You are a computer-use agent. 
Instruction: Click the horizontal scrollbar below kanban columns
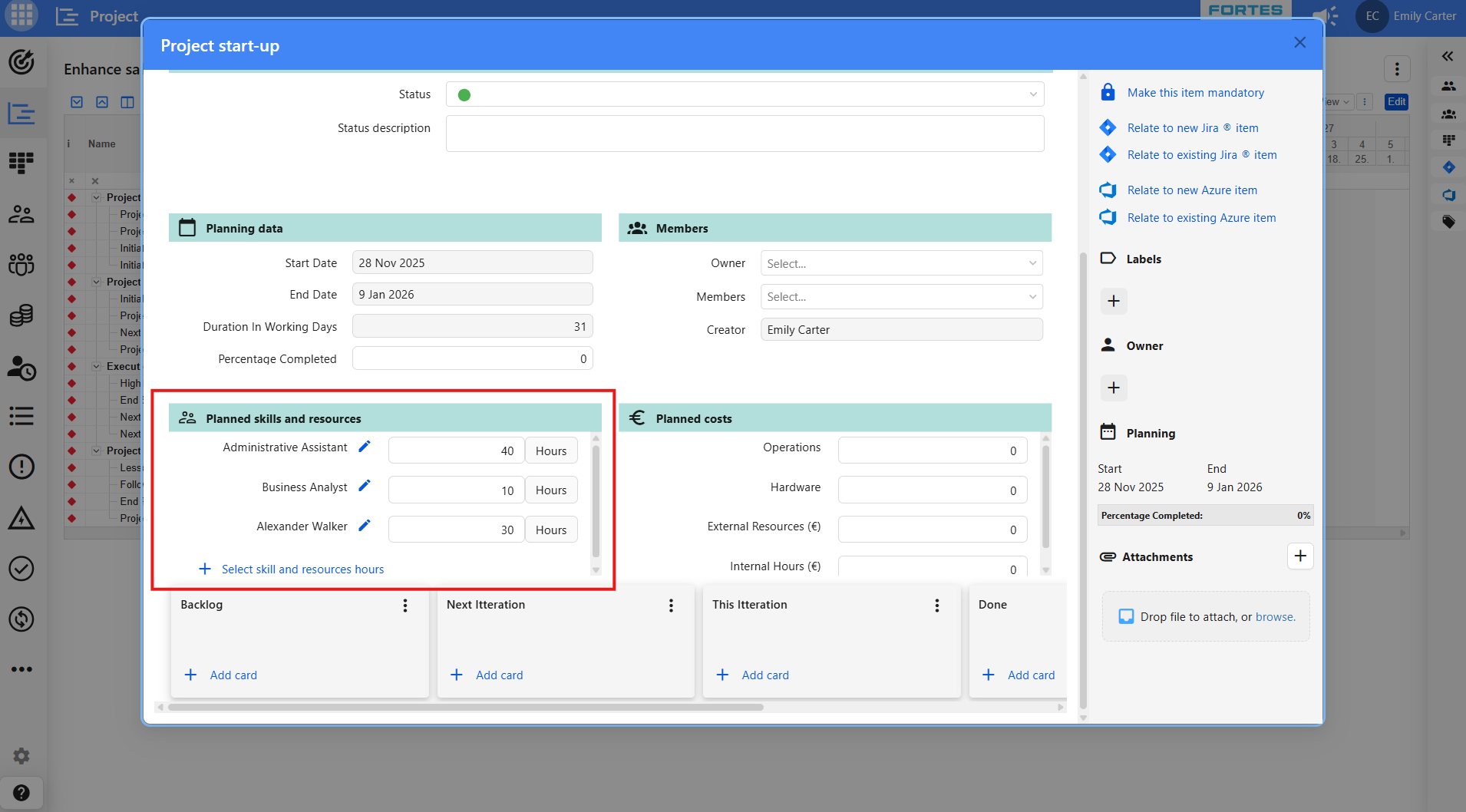point(465,707)
